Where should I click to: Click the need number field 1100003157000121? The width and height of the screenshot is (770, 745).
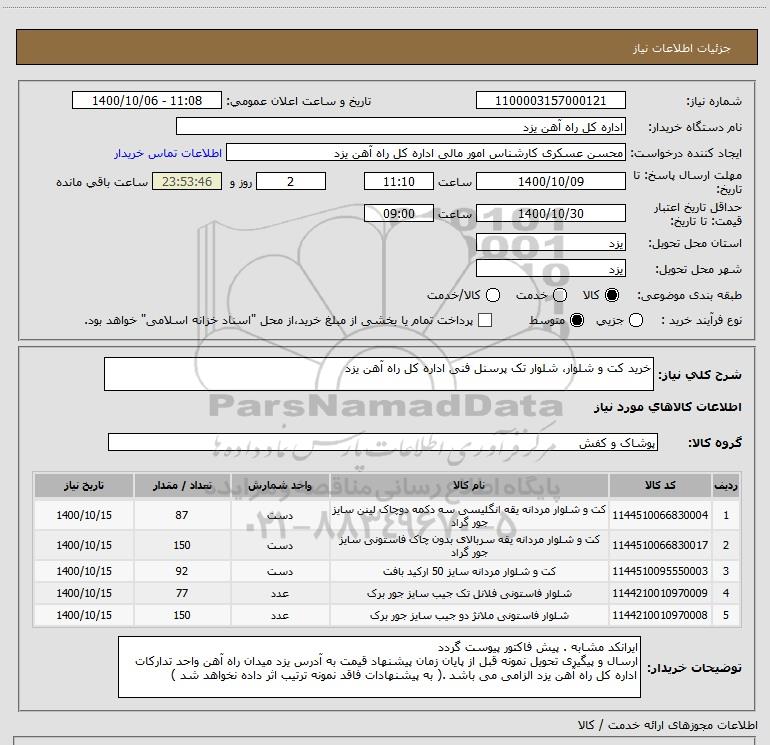[550, 101]
